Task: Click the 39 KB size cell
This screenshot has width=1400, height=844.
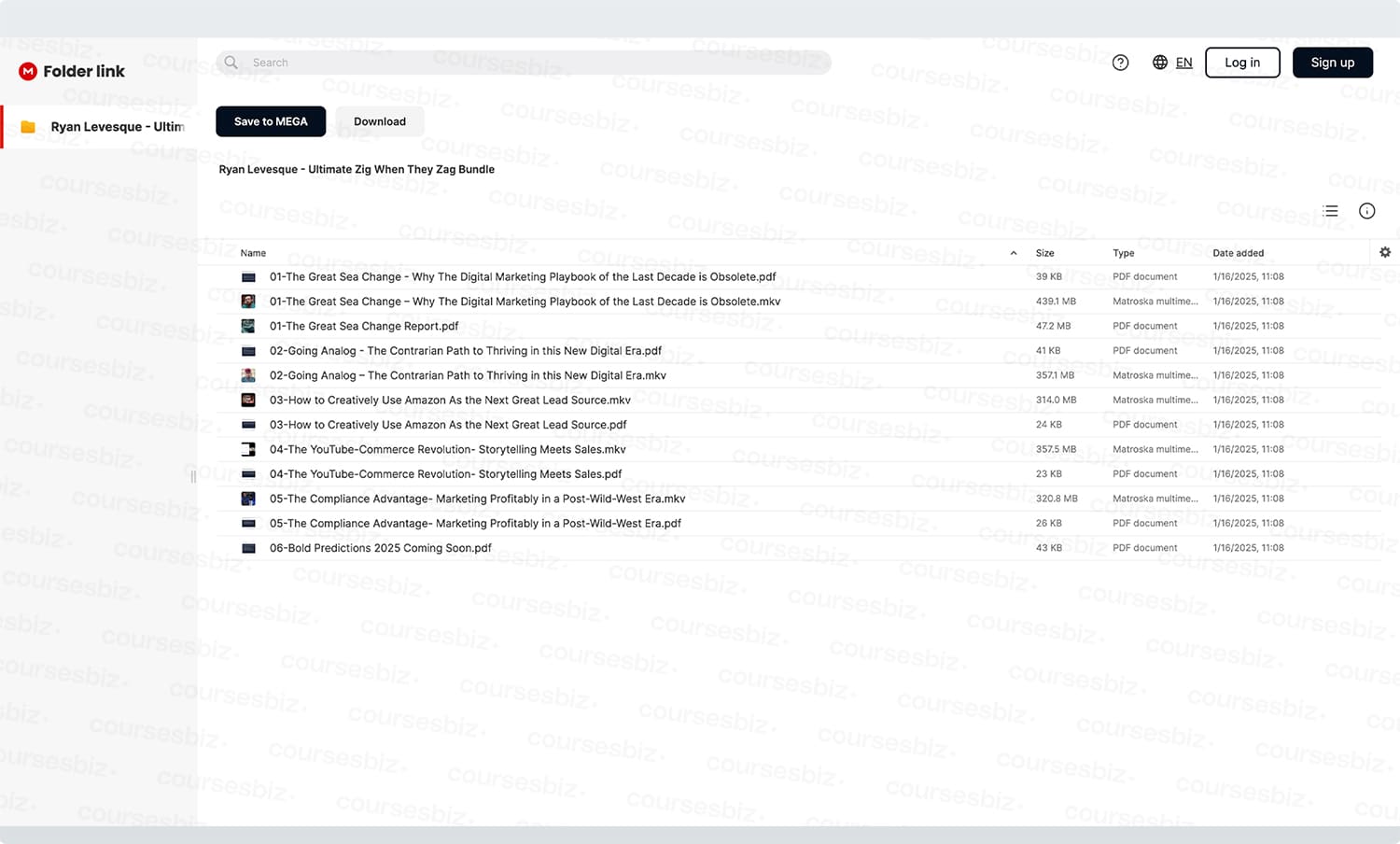Action: (x=1049, y=277)
